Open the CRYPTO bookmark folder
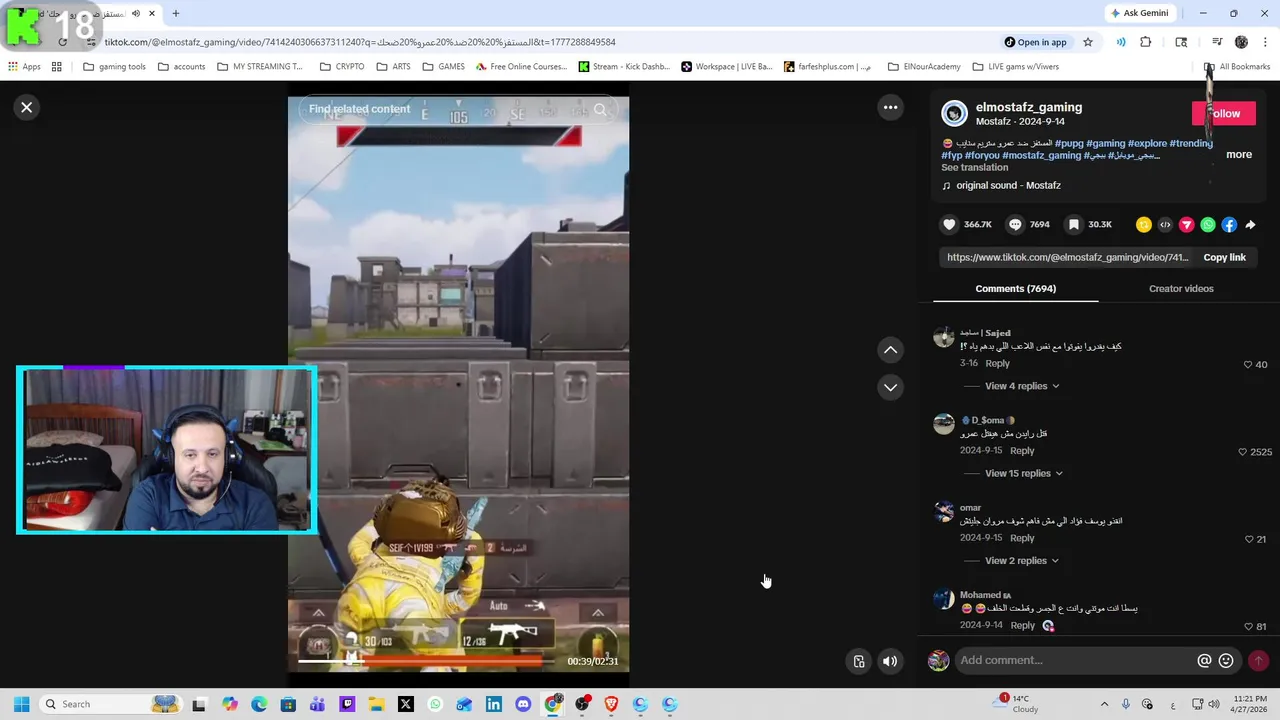Viewport: 1280px width, 720px height. (342, 67)
